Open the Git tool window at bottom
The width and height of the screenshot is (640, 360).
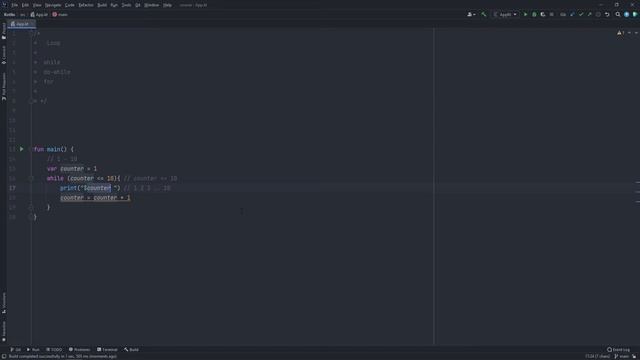tap(16, 350)
